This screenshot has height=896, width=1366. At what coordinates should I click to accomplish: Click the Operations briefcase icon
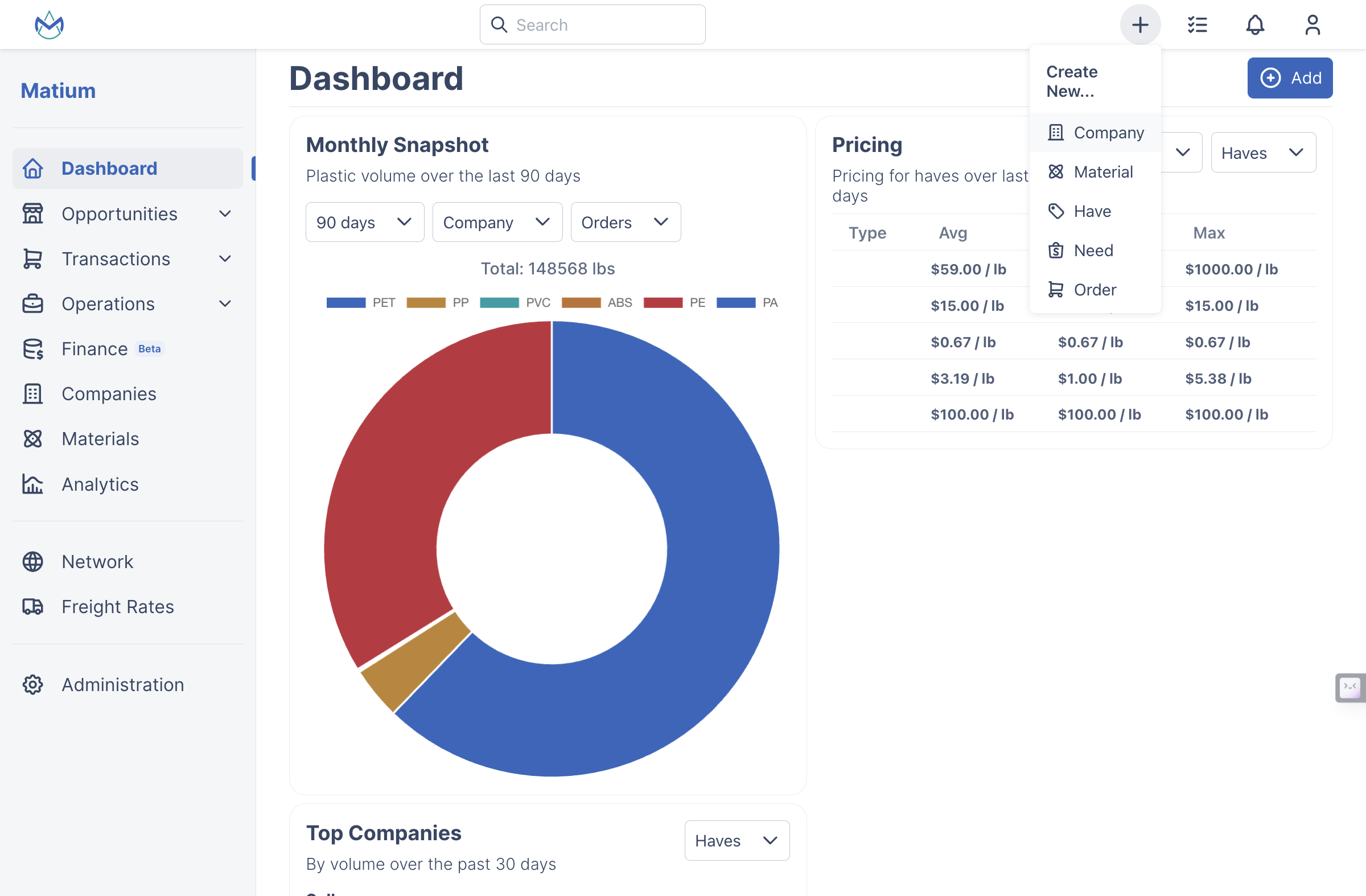32,303
